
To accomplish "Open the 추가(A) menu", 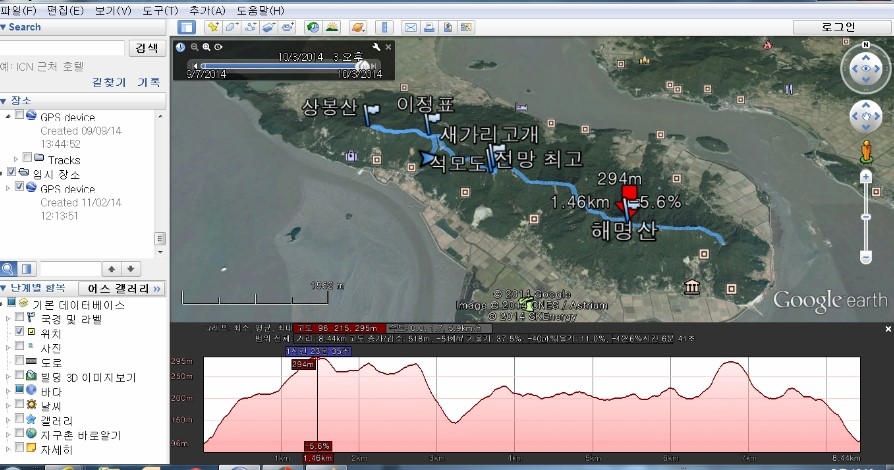I will point(207,10).
